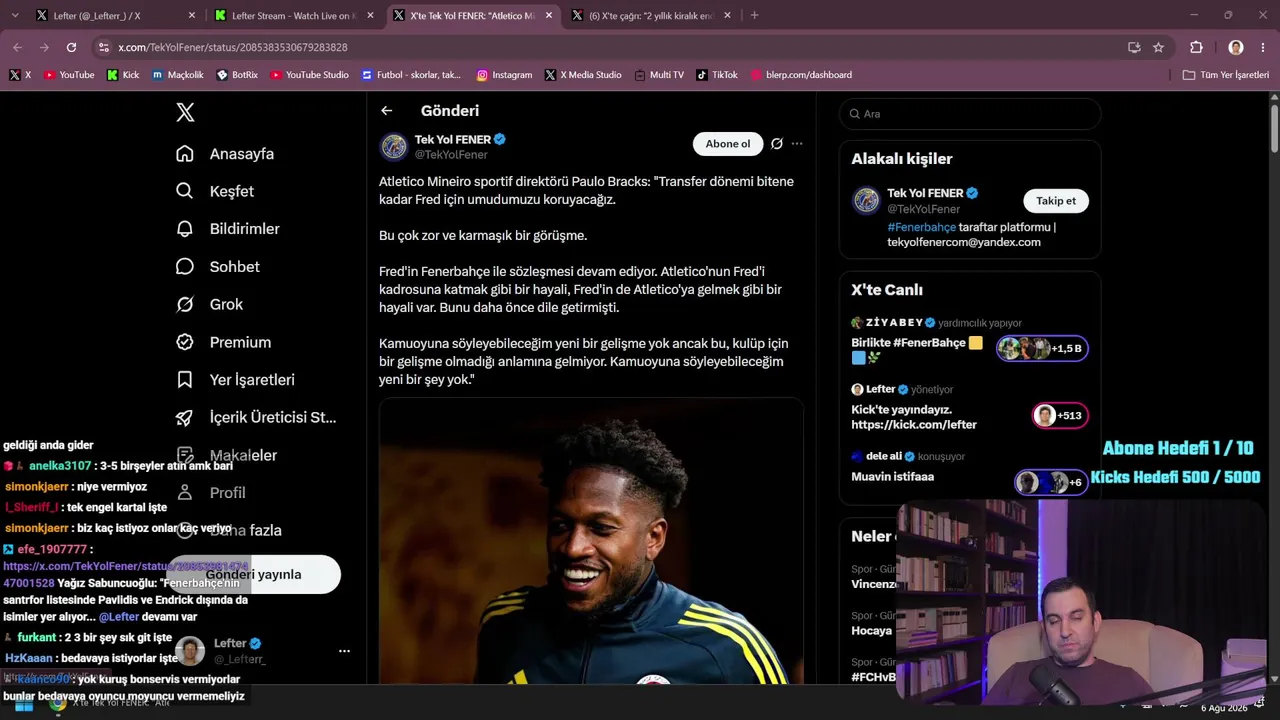This screenshot has height=720, width=1280.
Task: Switch to the Lefter Stream Kick tab
Action: pyautogui.click(x=292, y=15)
